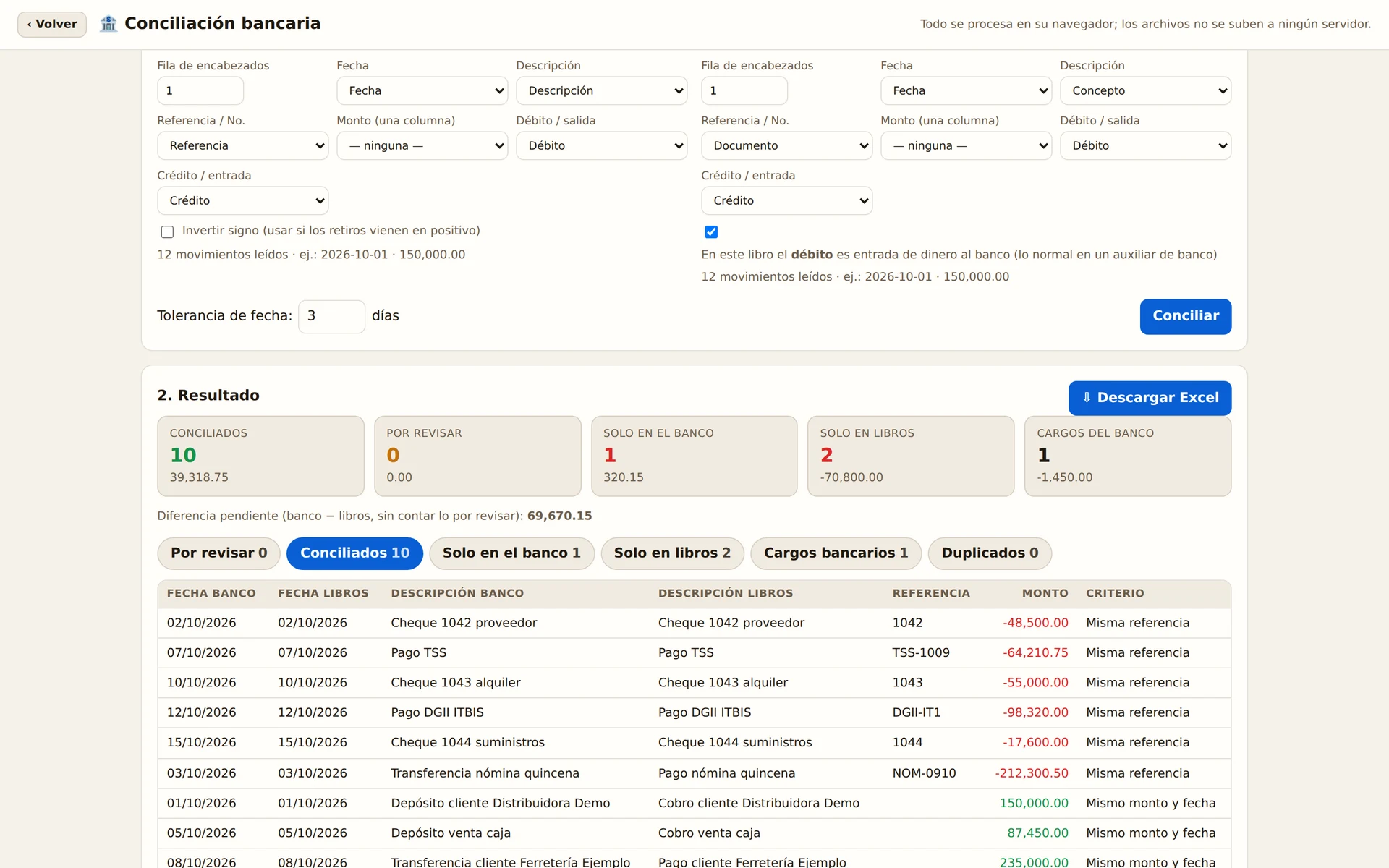Viewport: 1389px width, 868px height.
Task: Click amount -55,000.00 in Cheque 1043 row
Action: 1035,683
